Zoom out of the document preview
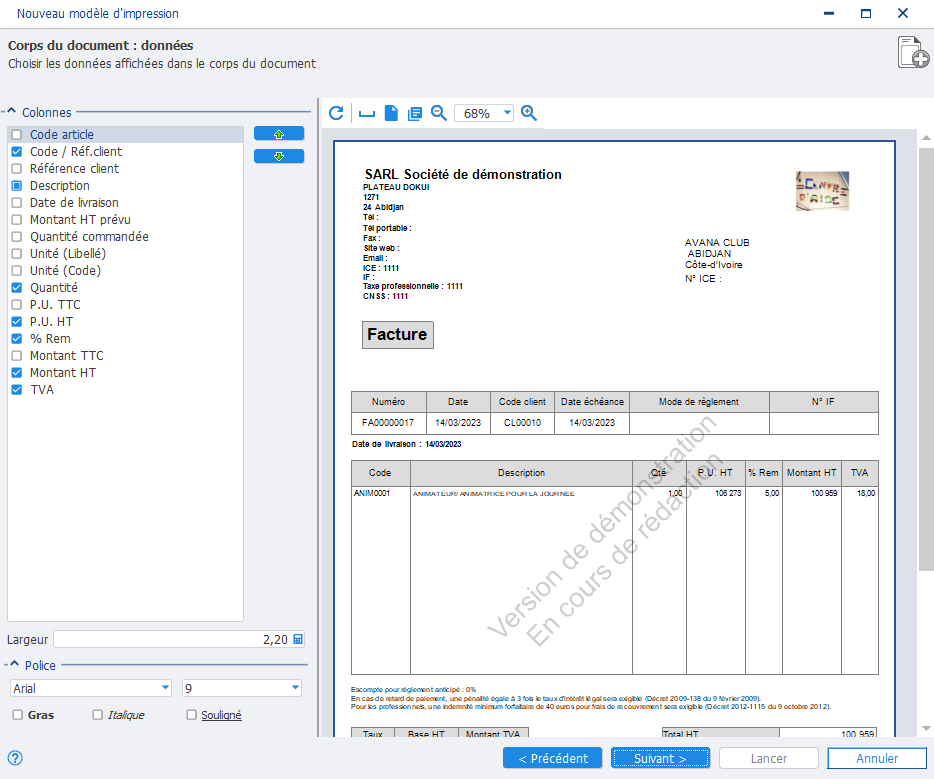The height and width of the screenshot is (779, 934). coord(439,113)
